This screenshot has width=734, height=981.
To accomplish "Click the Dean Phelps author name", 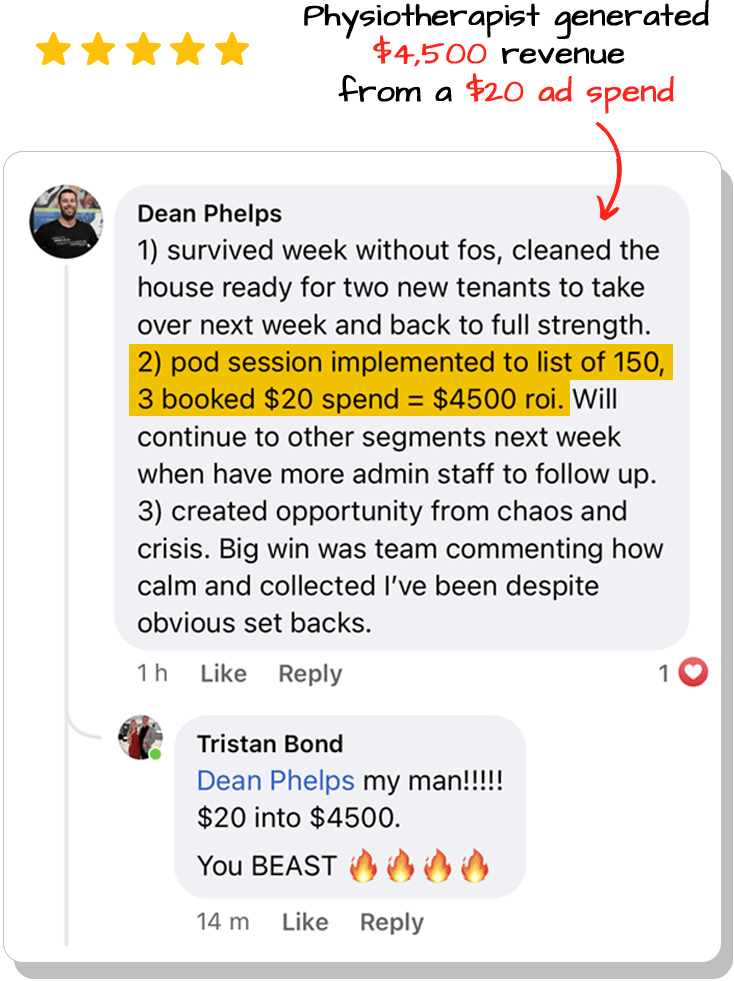I will tap(210, 214).
